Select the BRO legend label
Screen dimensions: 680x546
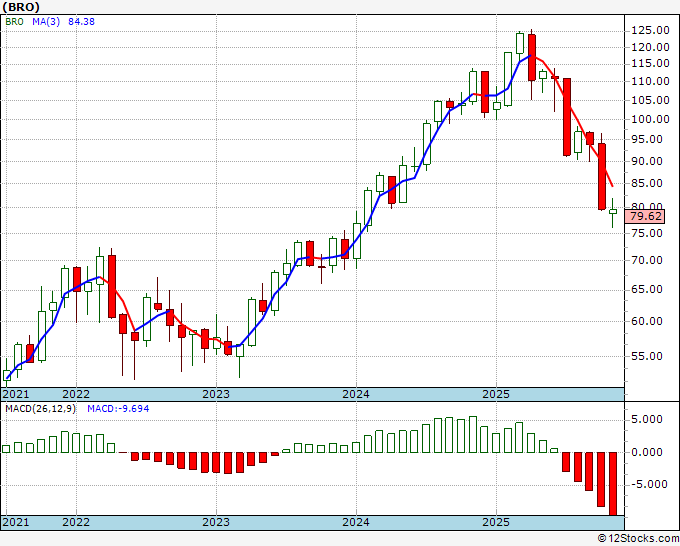pos(14,22)
